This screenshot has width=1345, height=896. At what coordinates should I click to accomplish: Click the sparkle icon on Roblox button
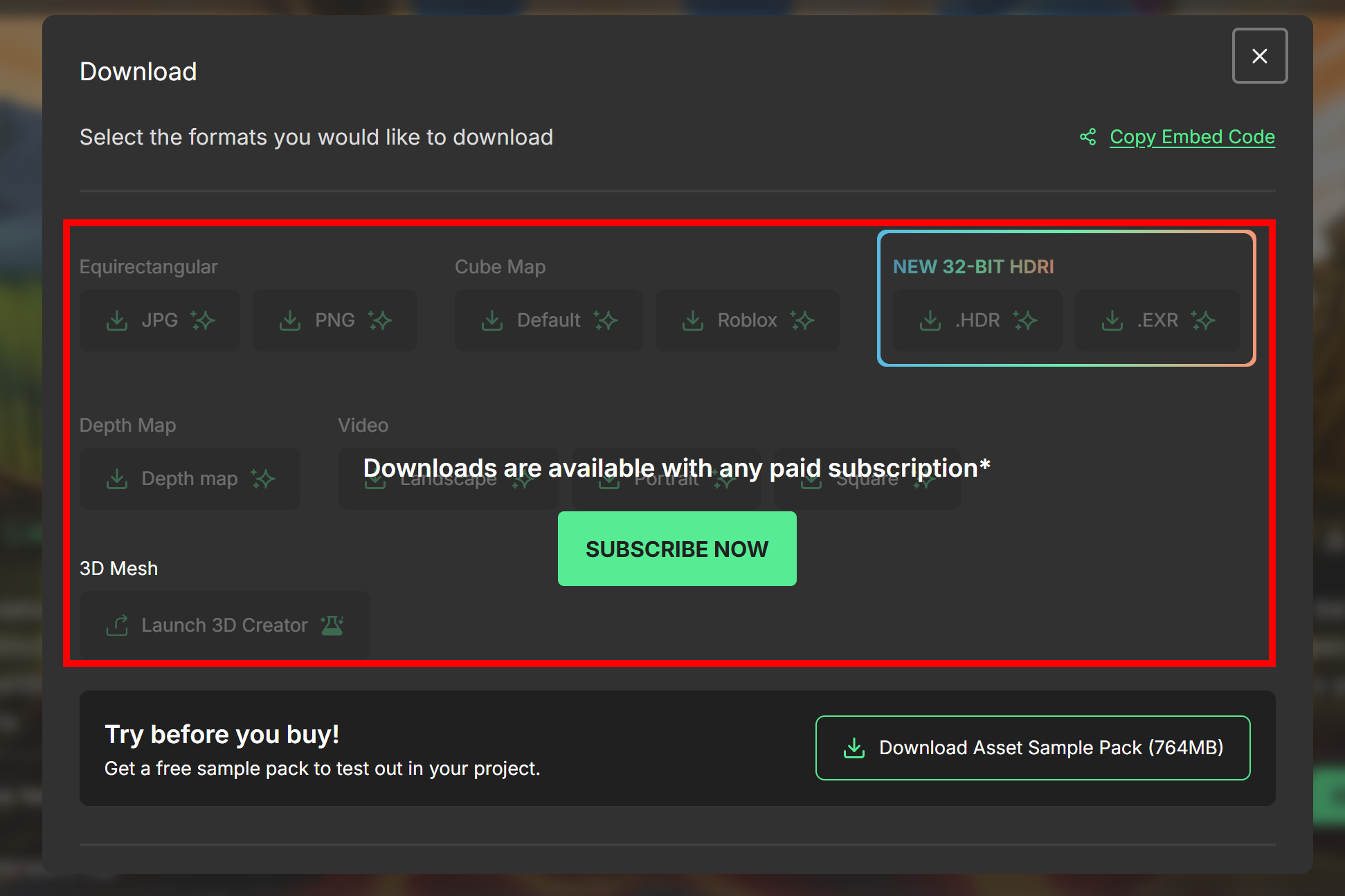[x=802, y=320]
